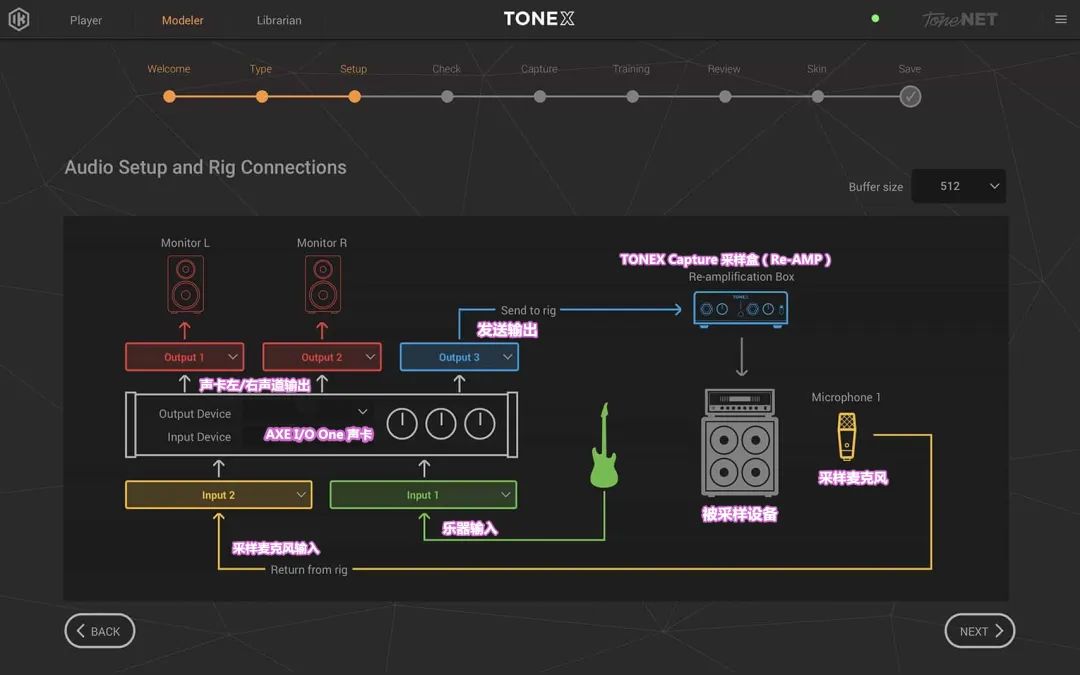Click the IK Multimedia logo icon
This screenshot has height=675, width=1080.
pos(19,19)
